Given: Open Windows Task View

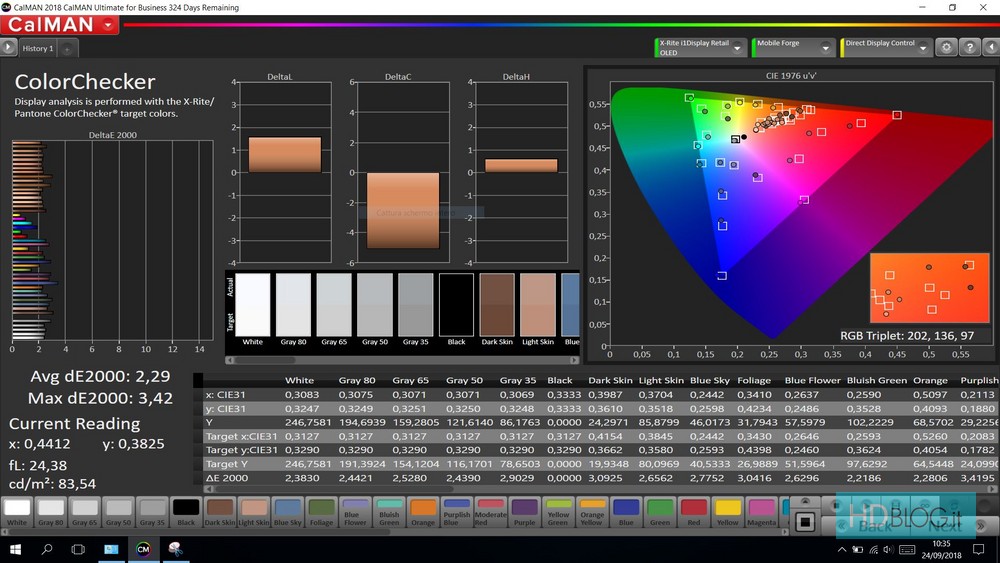Looking at the screenshot, I should click(78, 549).
